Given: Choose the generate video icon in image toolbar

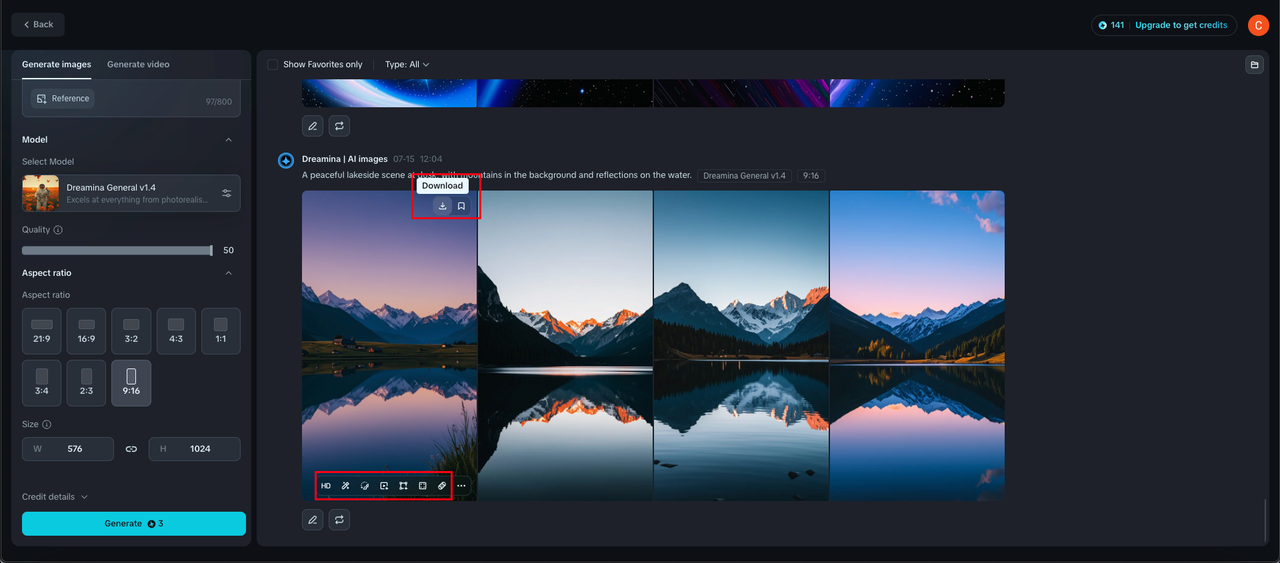Looking at the screenshot, I should click(384, 486).
